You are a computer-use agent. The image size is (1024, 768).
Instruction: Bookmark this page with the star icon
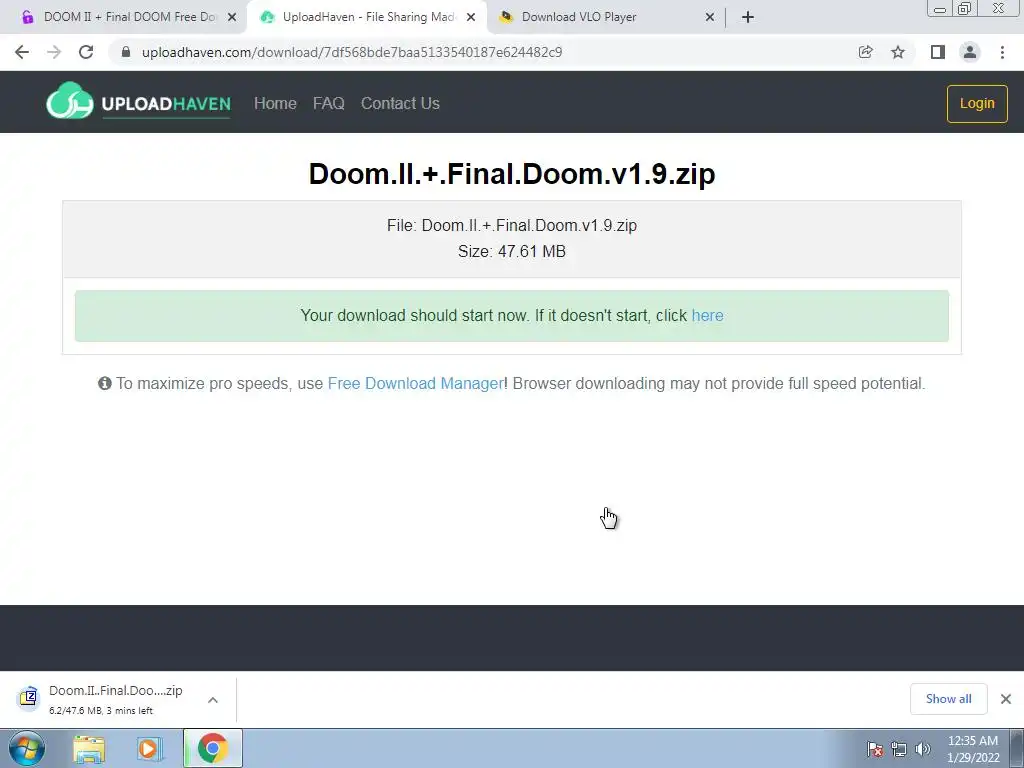pos(898,52)
